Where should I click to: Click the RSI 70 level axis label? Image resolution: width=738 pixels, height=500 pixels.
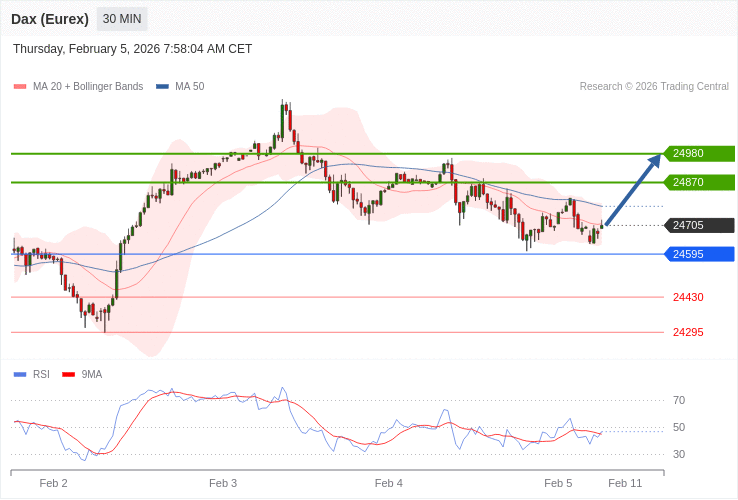[679, 400]
